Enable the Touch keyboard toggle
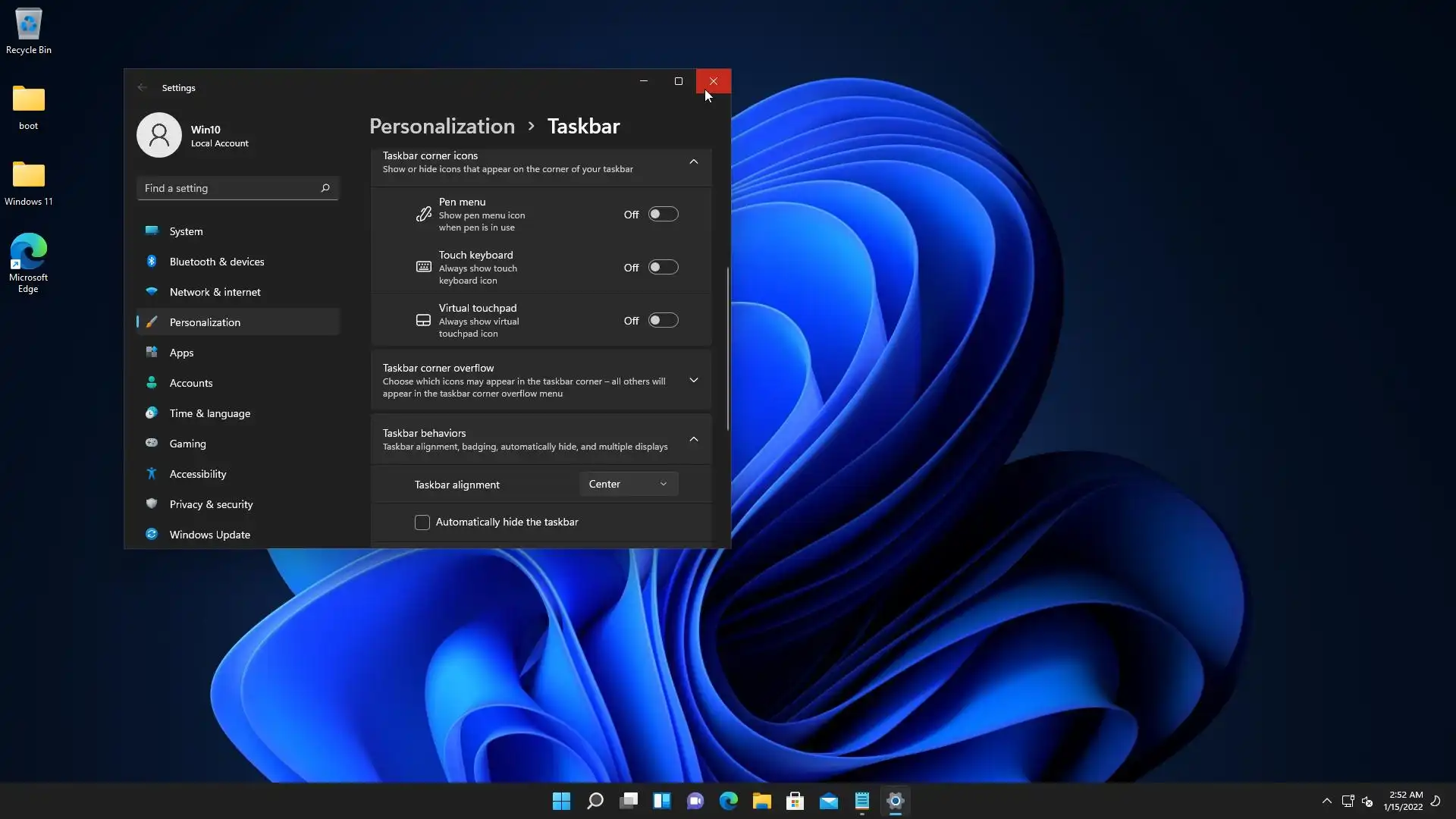1456x819 pixels. [663, 268]
